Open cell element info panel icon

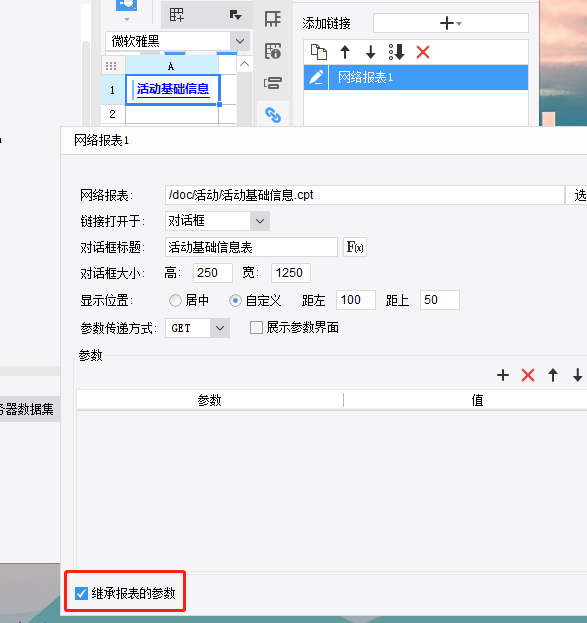273,51
